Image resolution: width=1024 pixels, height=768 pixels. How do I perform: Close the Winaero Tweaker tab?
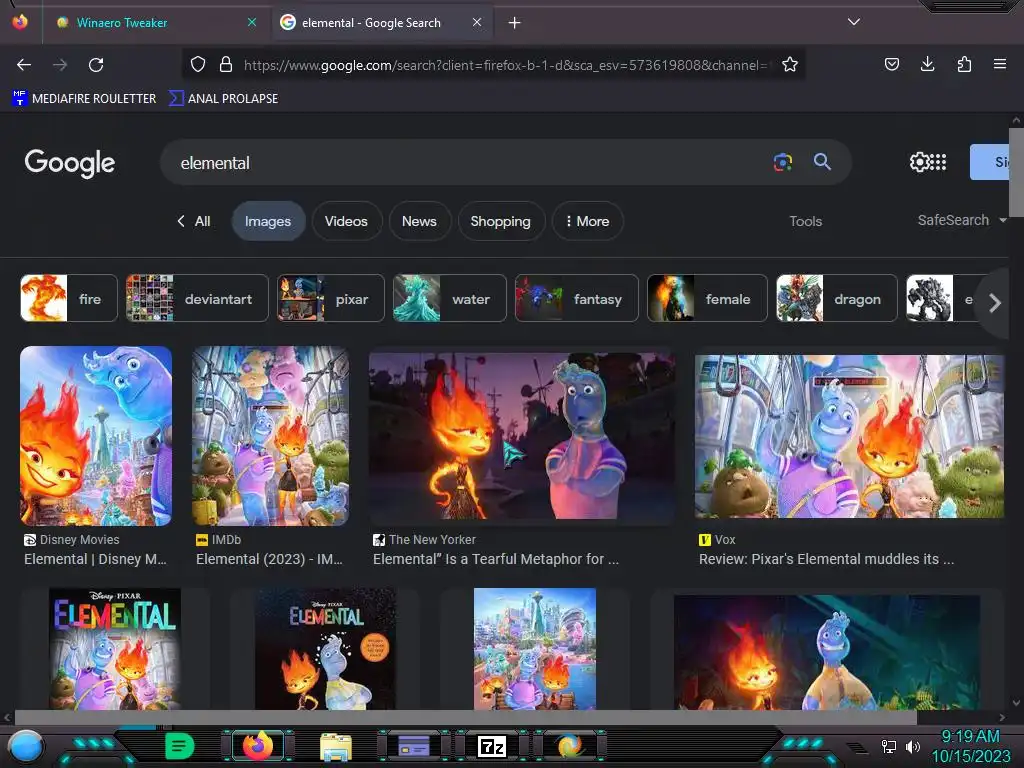click(x=251, y=22)
